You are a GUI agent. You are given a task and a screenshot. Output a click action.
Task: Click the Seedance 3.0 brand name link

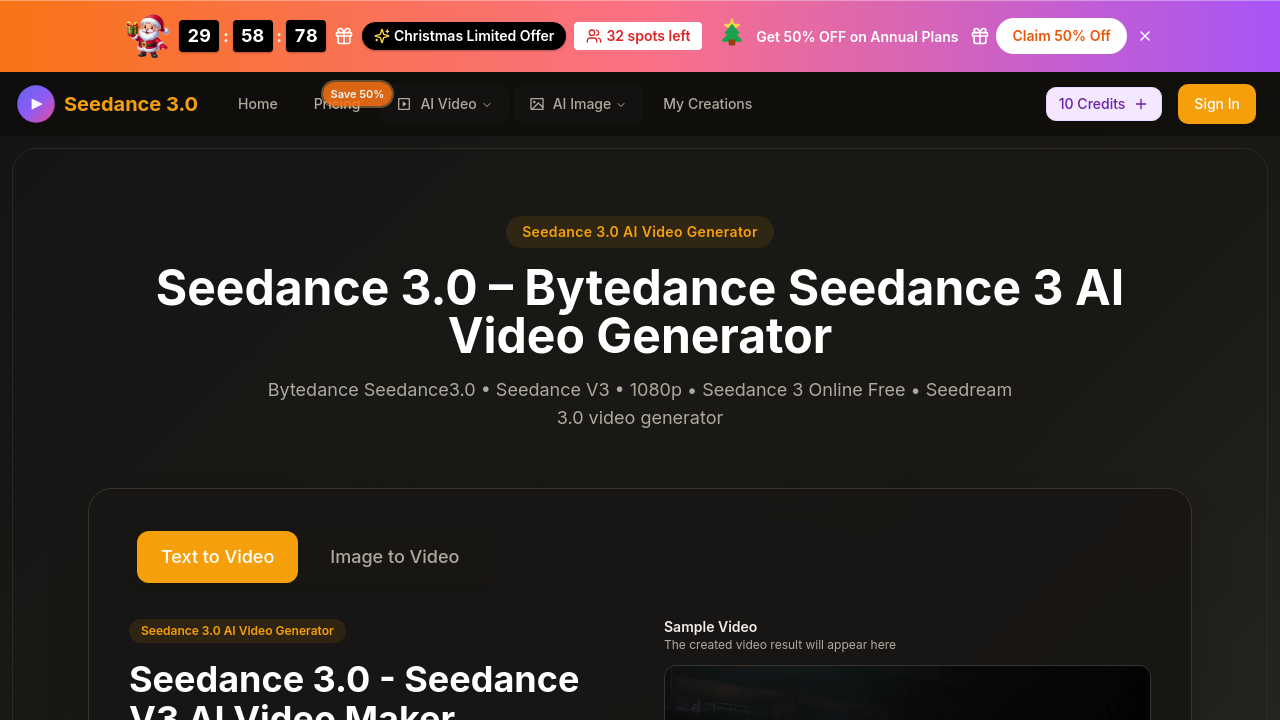131,104
